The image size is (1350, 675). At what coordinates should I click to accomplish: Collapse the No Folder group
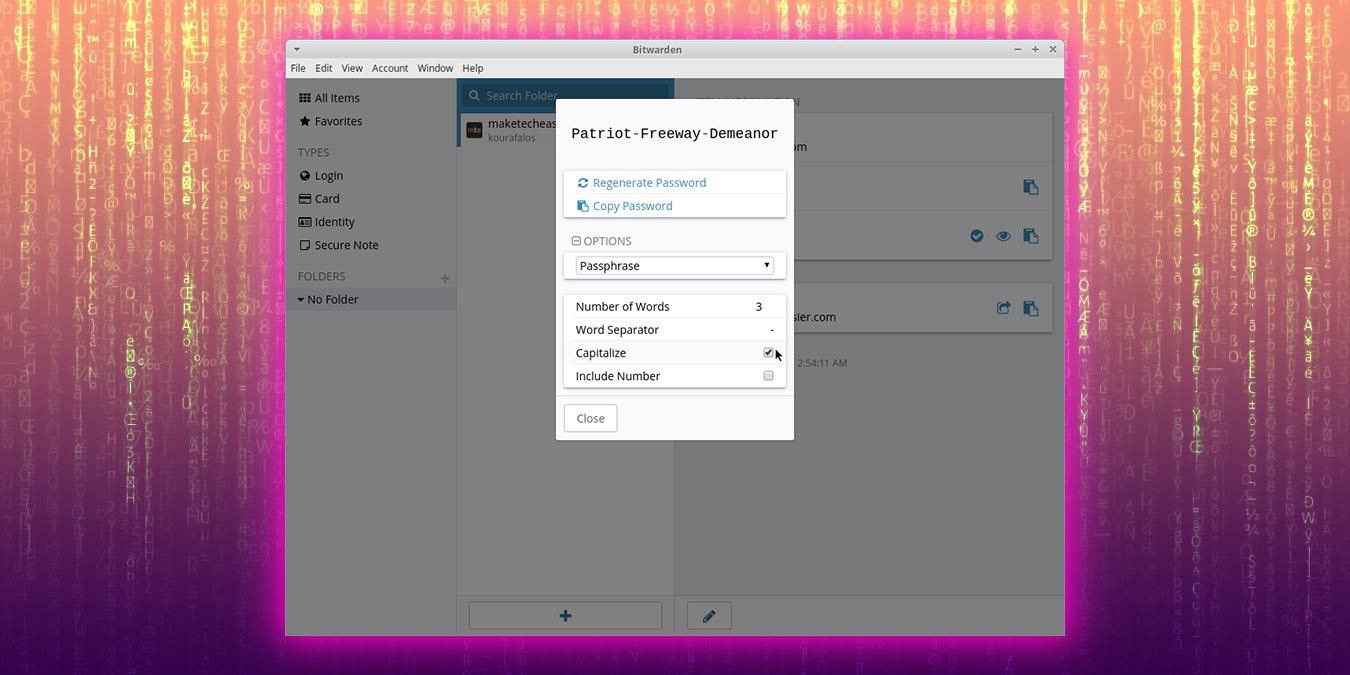tap(299, 299)
